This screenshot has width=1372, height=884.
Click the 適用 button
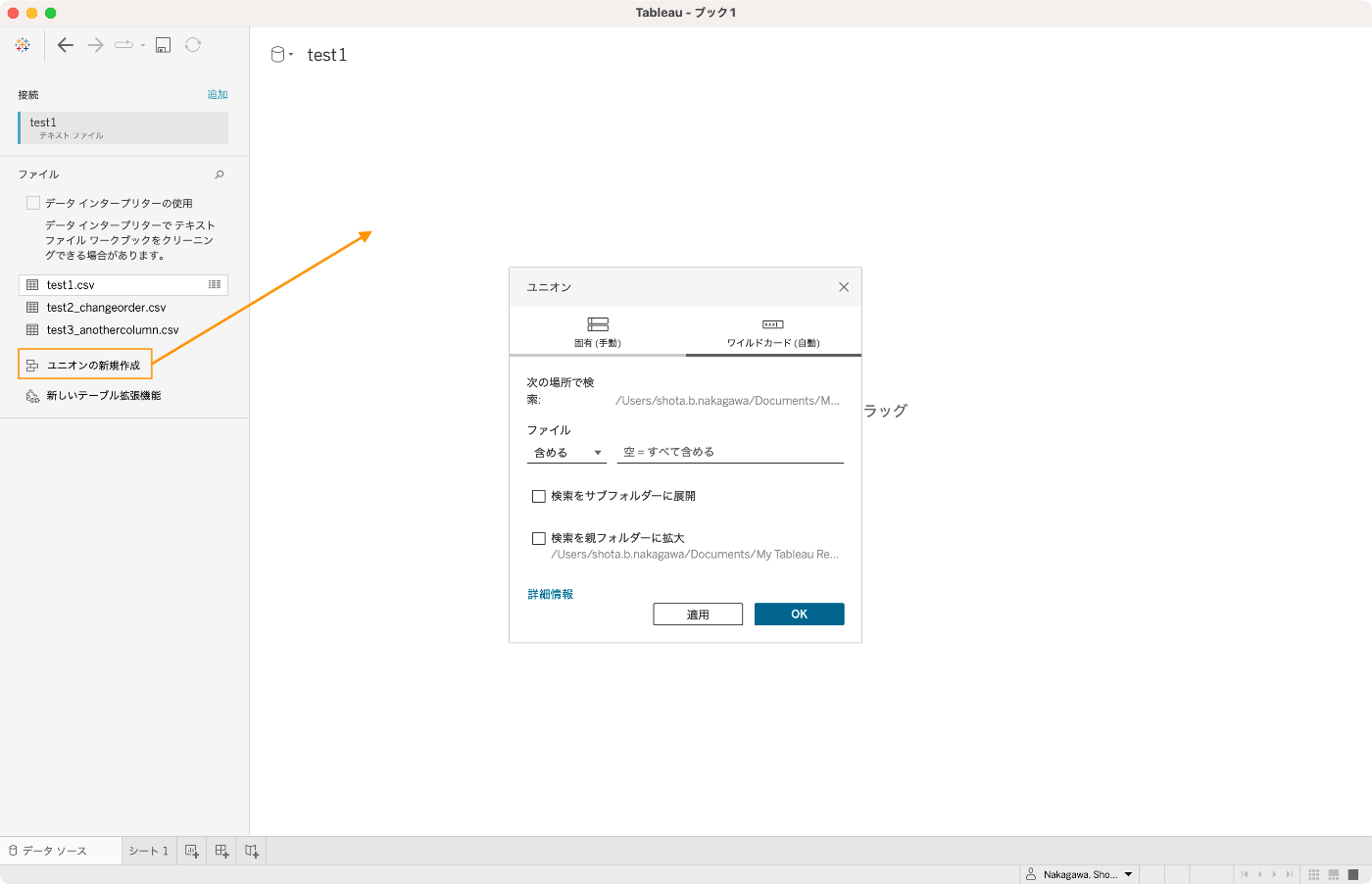pos(698,614)
